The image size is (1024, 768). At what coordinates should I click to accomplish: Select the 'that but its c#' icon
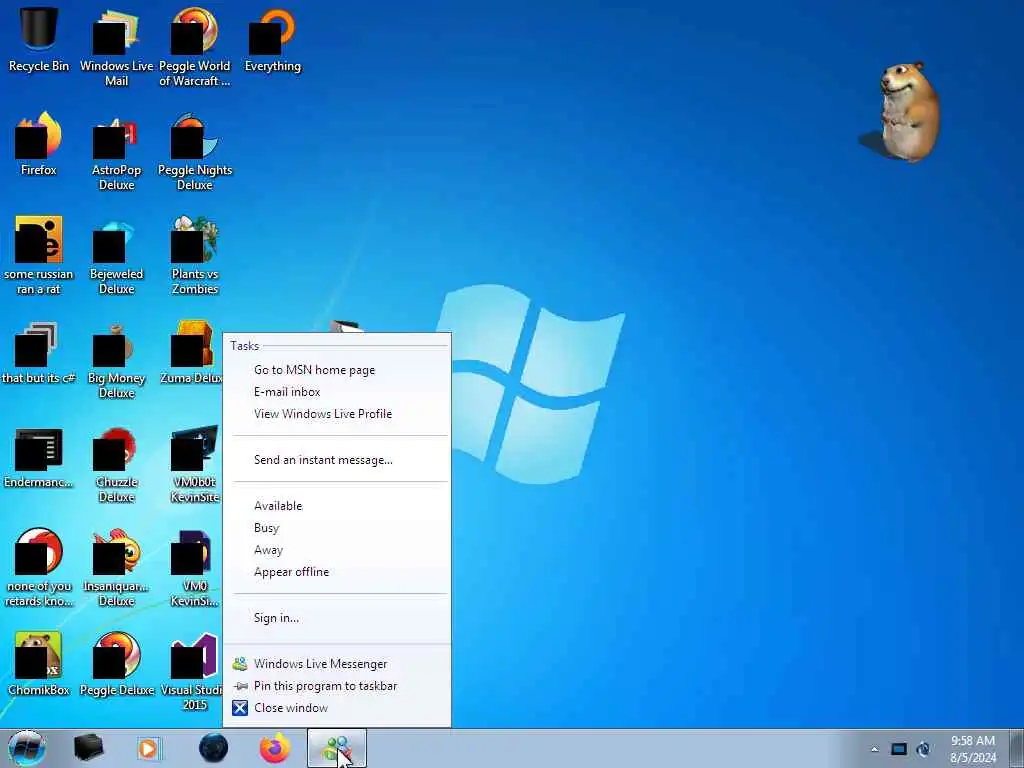[x=39, y=353]
